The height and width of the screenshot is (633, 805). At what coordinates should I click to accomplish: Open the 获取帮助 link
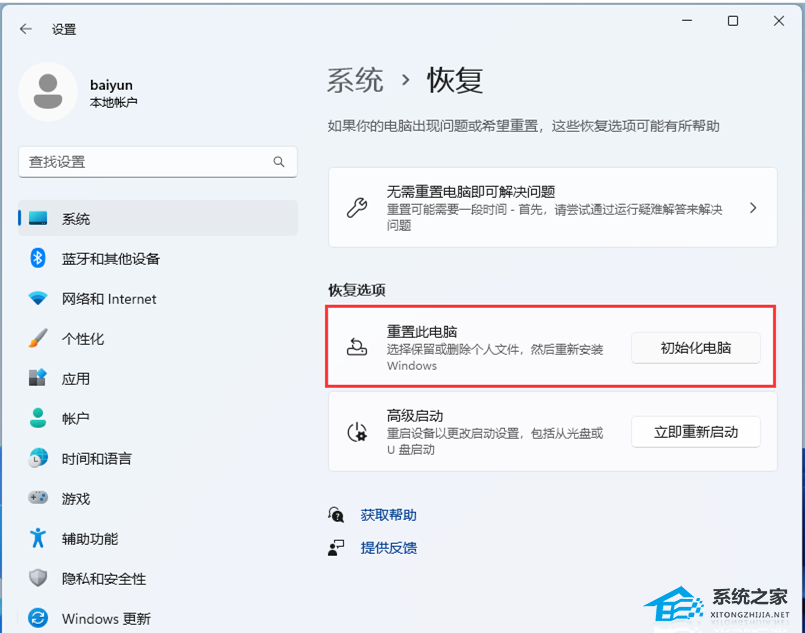(389, 514)
